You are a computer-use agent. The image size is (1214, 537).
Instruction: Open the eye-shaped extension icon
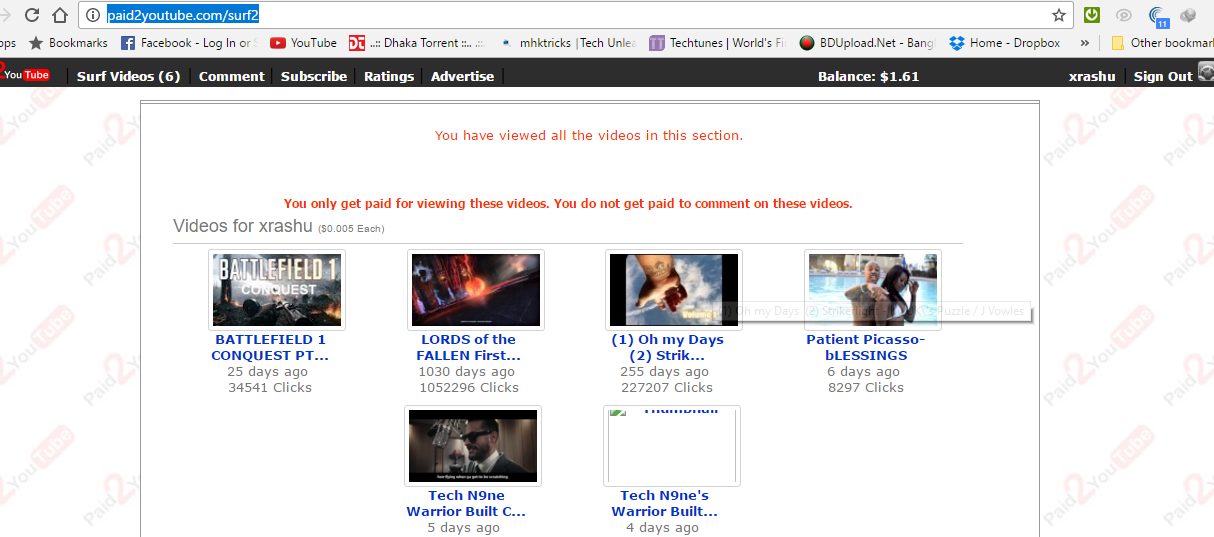[x=1124, y=15]
